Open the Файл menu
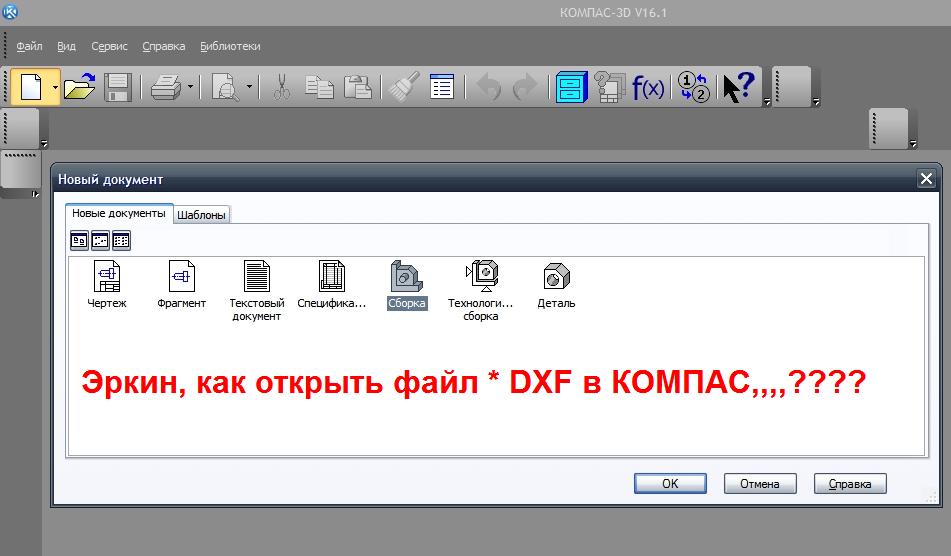Viewport: 951px width, 556px height. [x=29, y=46]
